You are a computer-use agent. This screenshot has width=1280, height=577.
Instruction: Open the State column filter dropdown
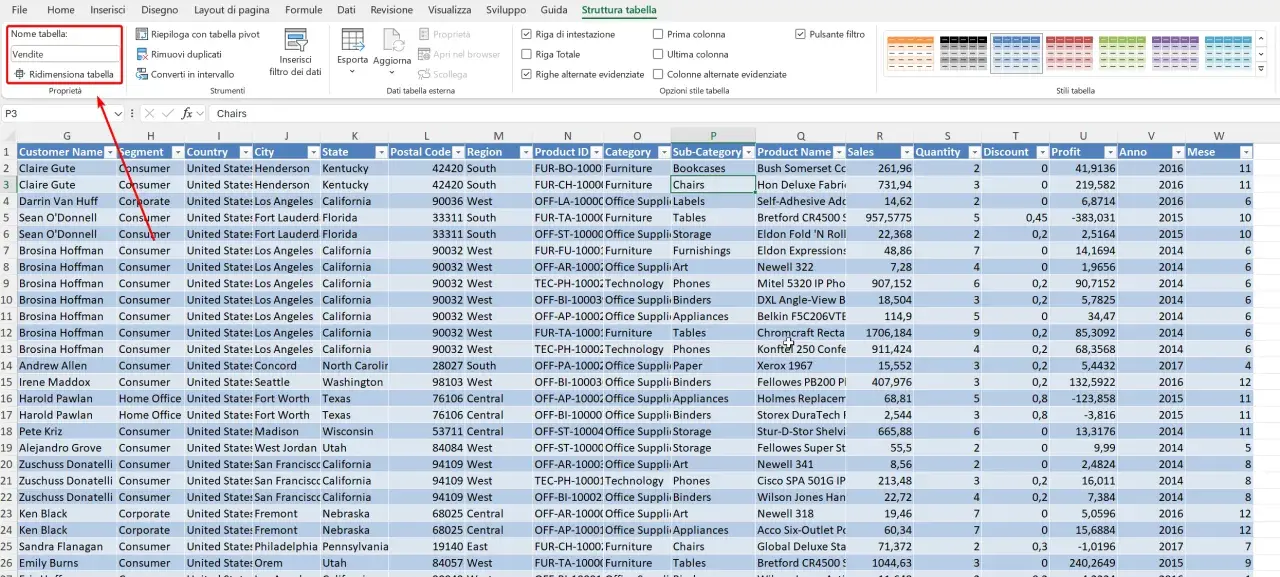coord(381,152)
